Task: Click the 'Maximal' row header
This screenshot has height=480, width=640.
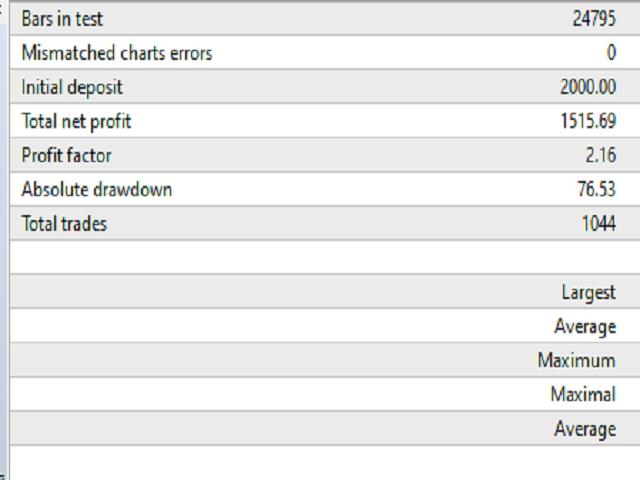Action: pos(583,395)
